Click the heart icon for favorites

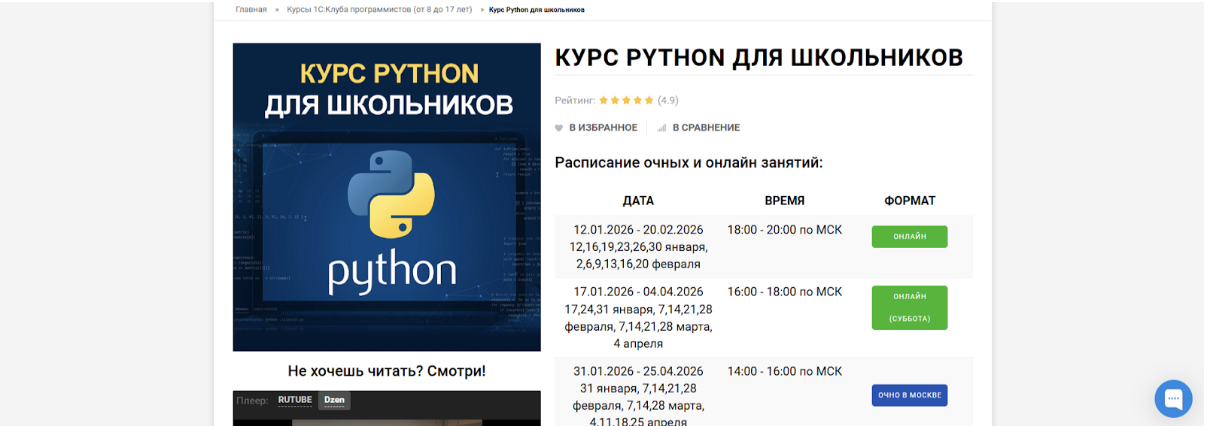pyautogui.click(x=559, y=128)
